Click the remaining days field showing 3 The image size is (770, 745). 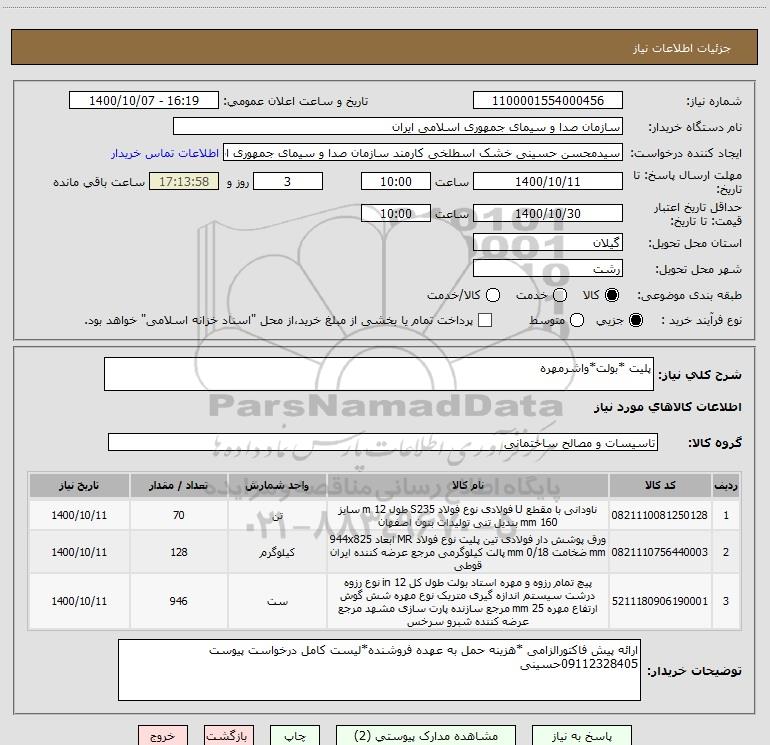(288, 181)
